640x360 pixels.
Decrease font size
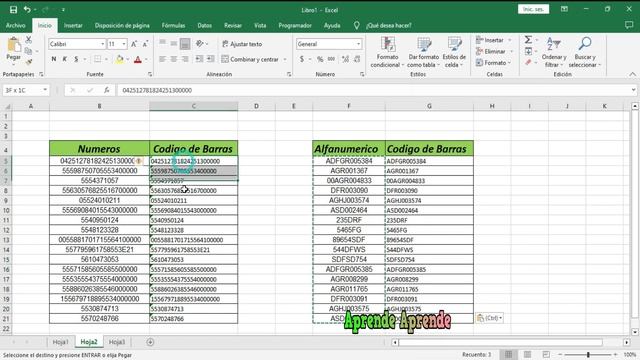click(145, 44)
